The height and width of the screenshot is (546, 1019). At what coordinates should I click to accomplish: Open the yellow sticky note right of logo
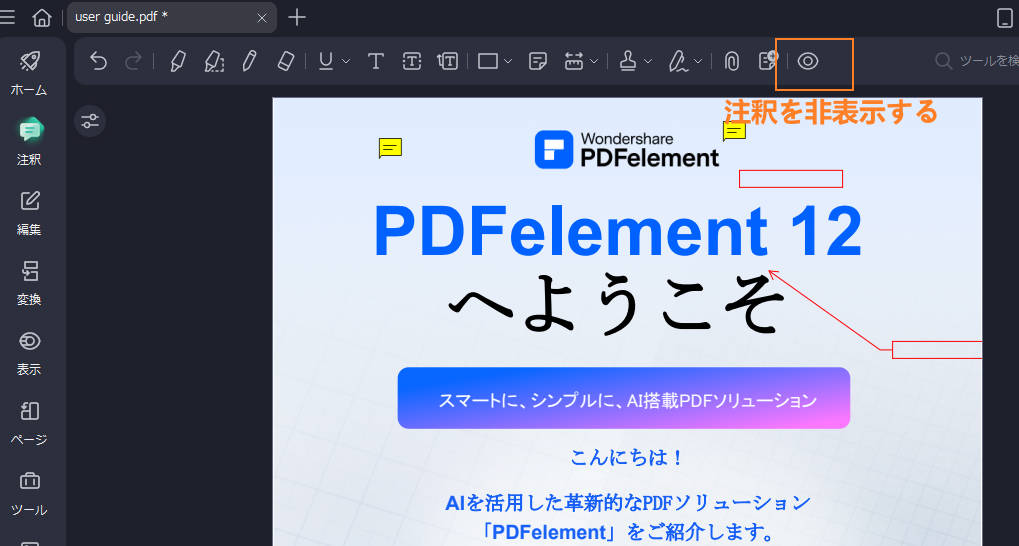[x=734, y=131]
